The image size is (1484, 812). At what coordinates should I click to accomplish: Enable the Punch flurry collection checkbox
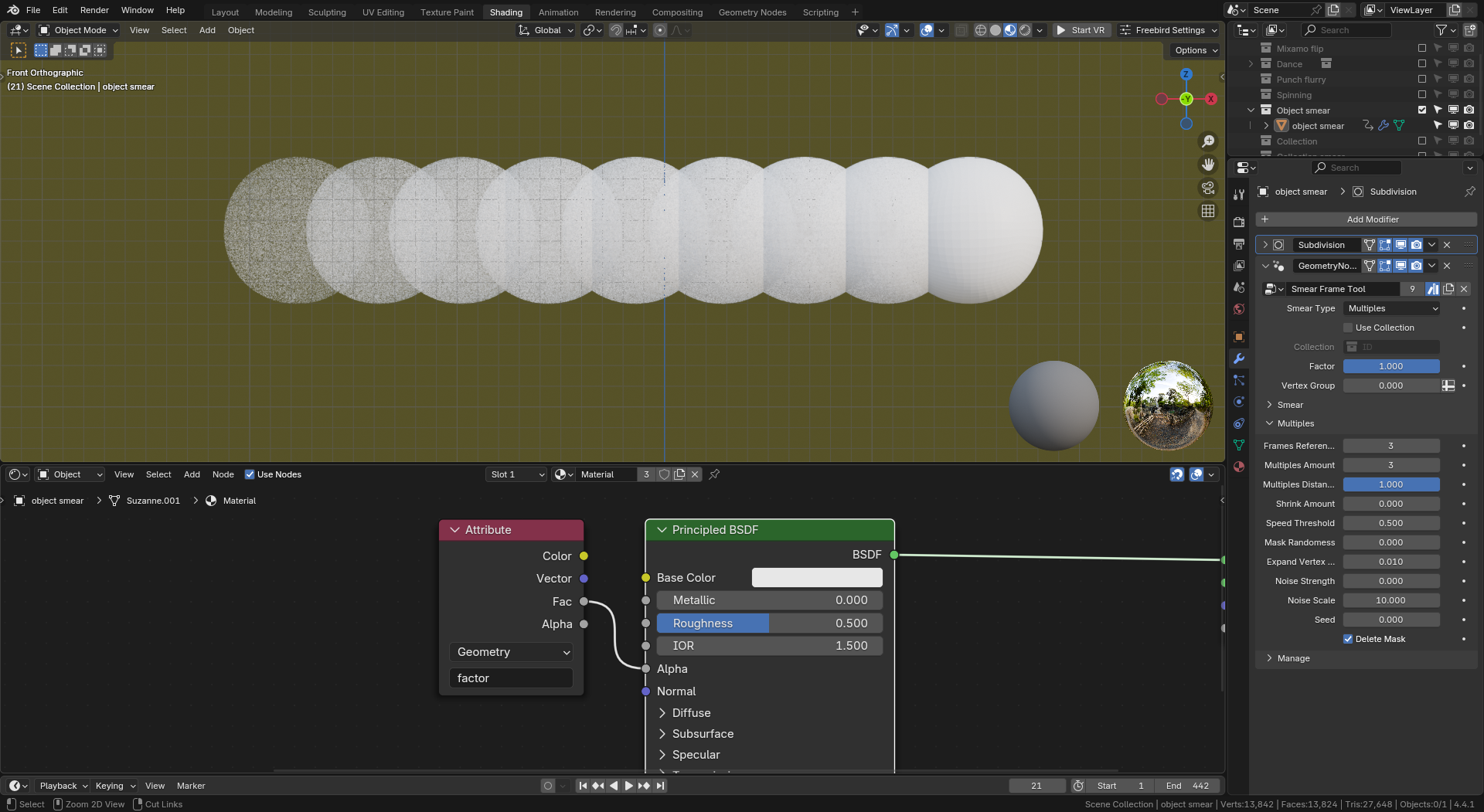1422,79
